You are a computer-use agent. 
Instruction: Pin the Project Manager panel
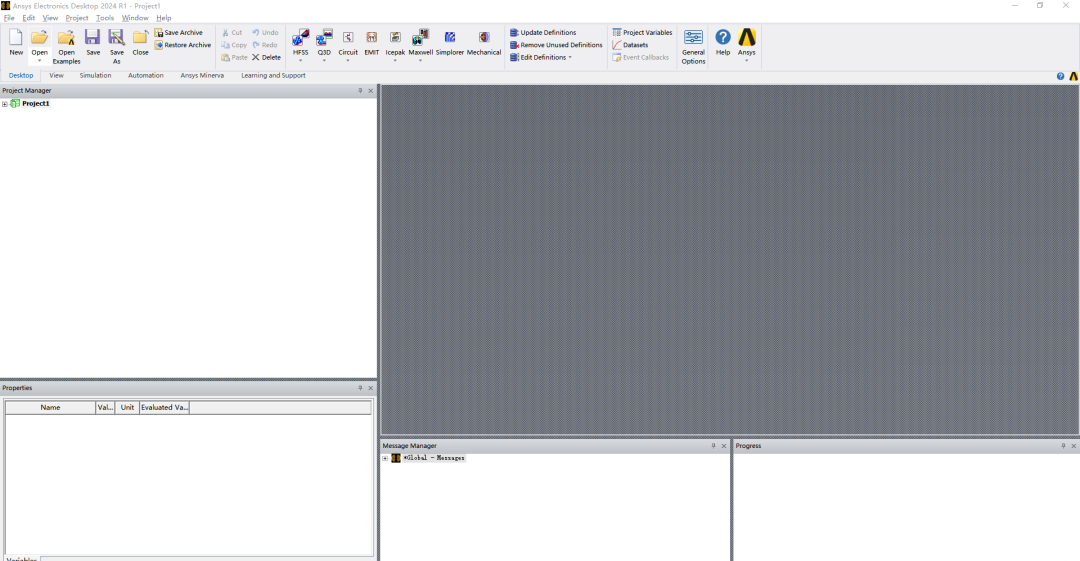pos(360,90)
